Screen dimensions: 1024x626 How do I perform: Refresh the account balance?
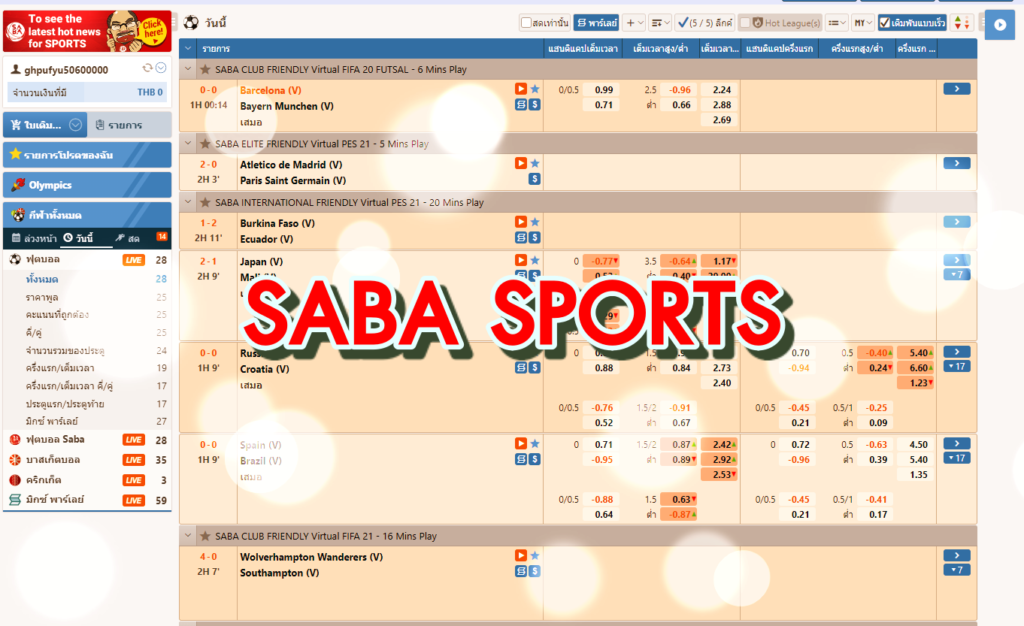148,68
